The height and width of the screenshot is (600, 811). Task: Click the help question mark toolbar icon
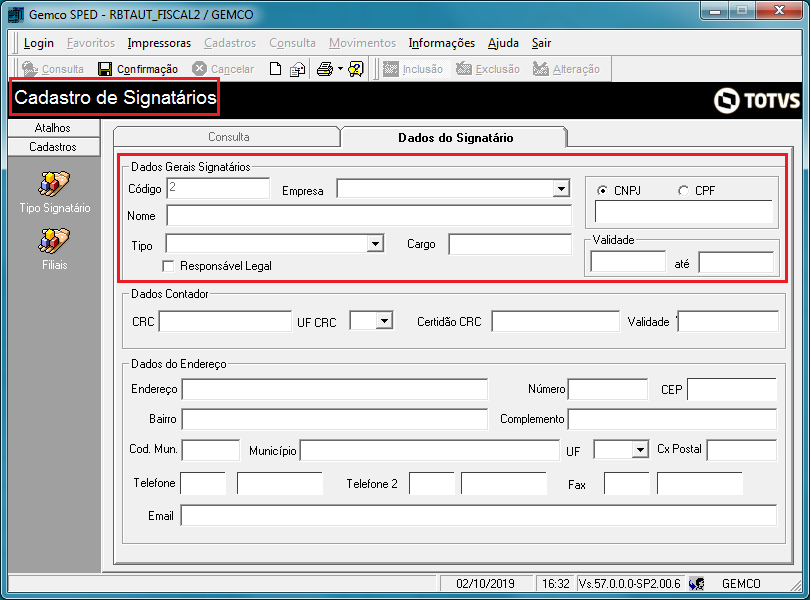[x=356, y=69]
